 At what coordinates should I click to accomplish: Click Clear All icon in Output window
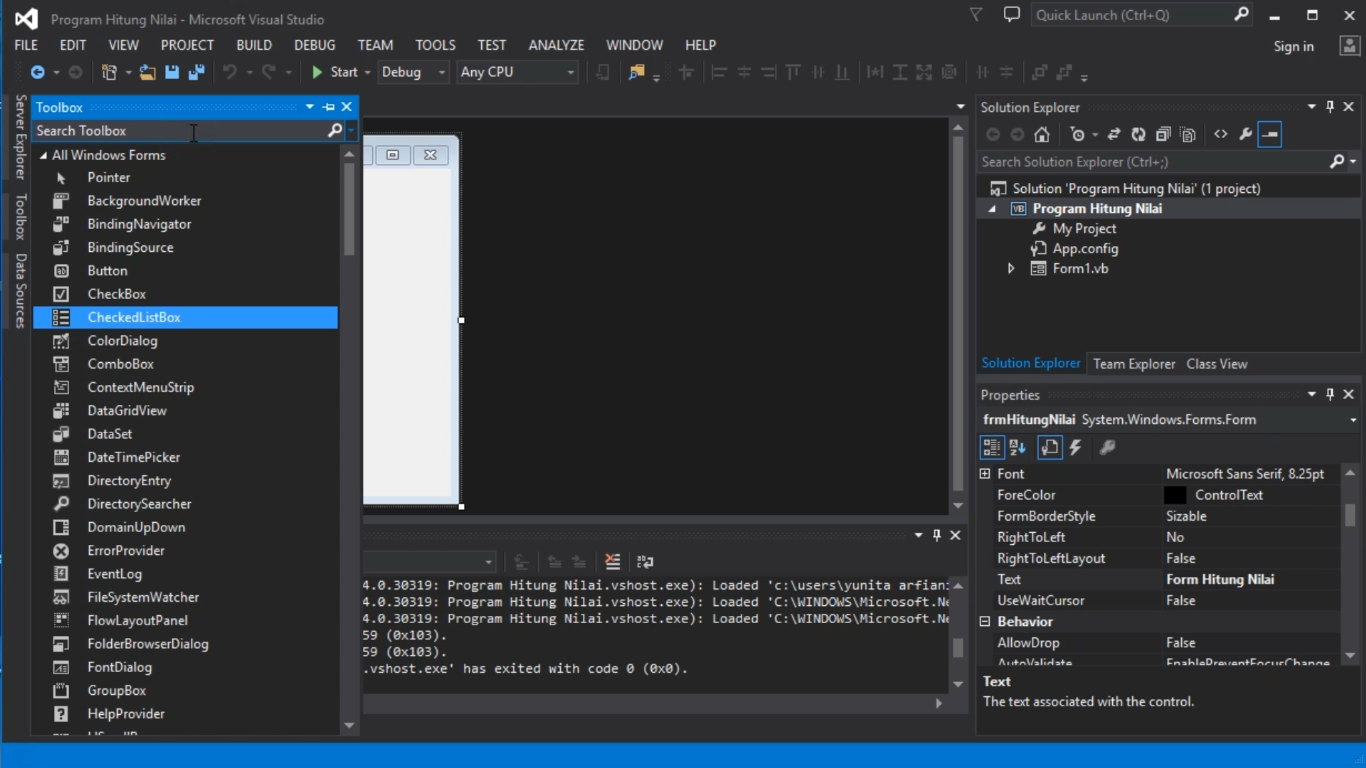coord(613,562)
